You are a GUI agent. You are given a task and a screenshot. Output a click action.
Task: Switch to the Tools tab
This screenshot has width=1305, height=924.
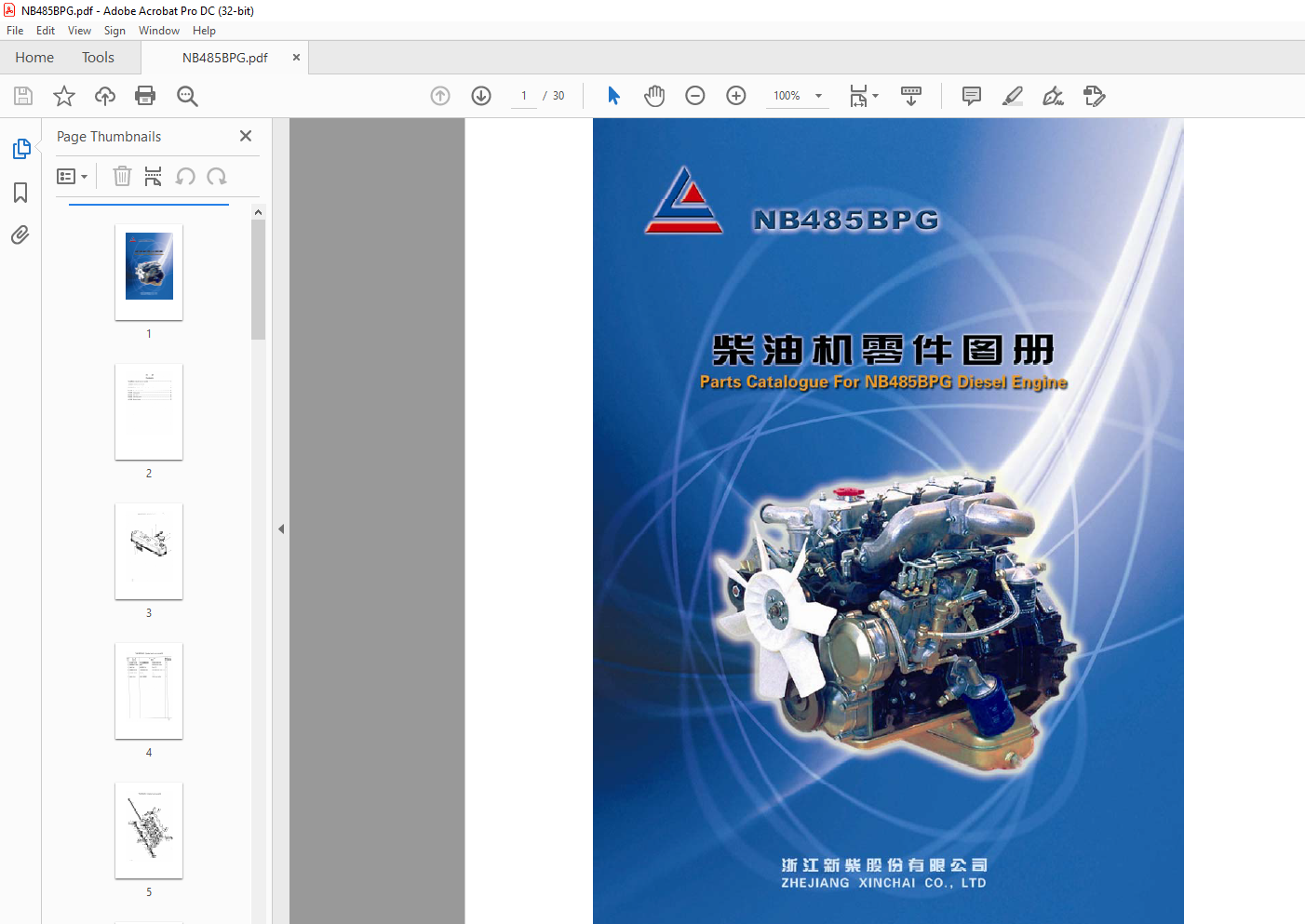(98, 58)
